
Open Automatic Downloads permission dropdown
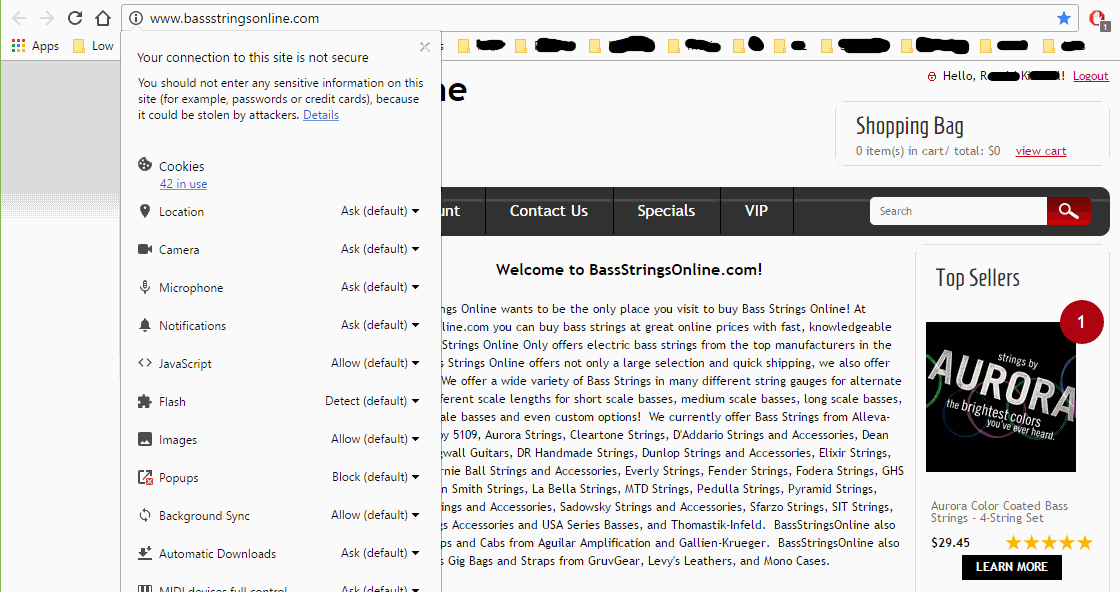[380, 553]
